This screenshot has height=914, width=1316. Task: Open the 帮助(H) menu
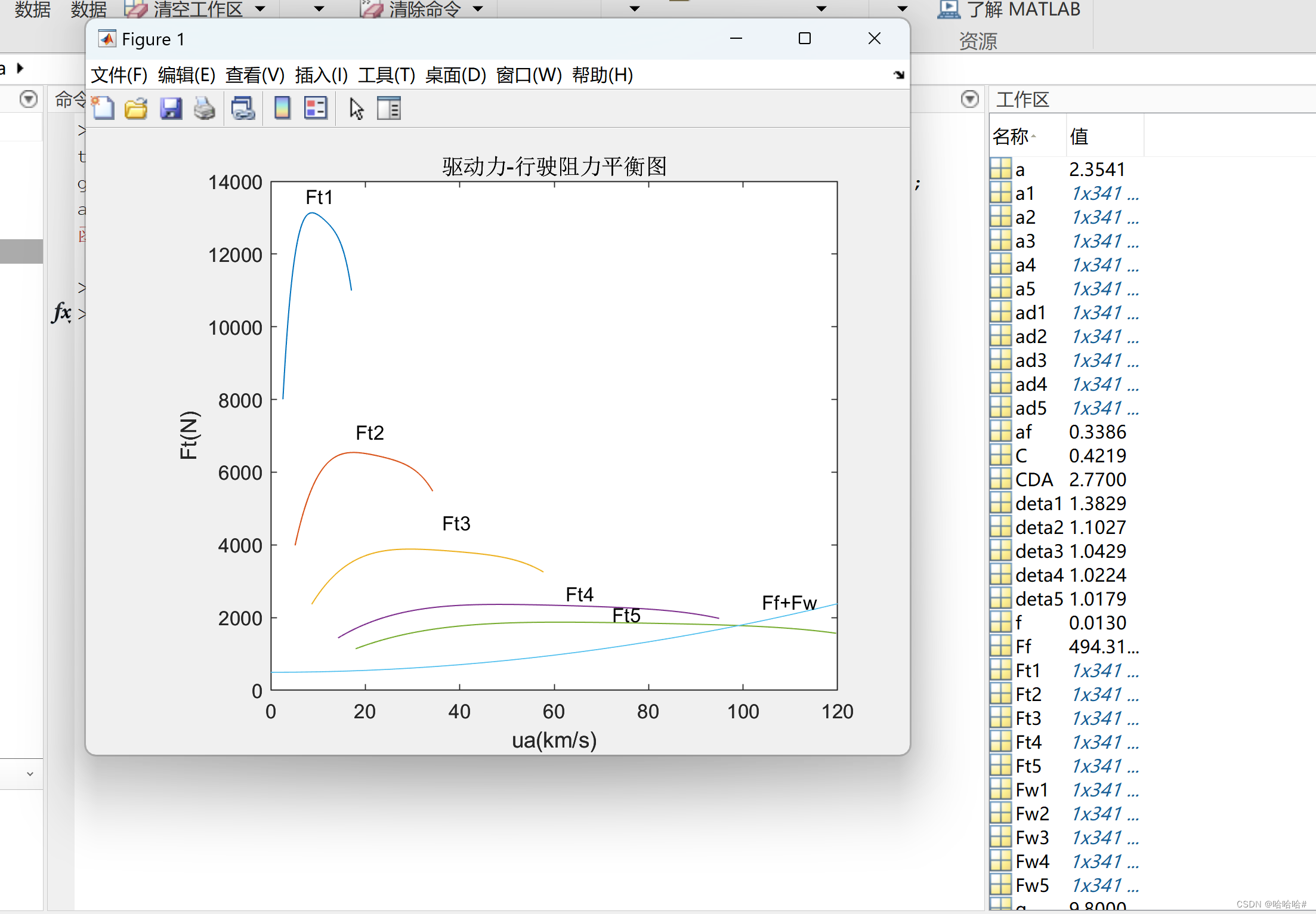click(x=603, y=75)
